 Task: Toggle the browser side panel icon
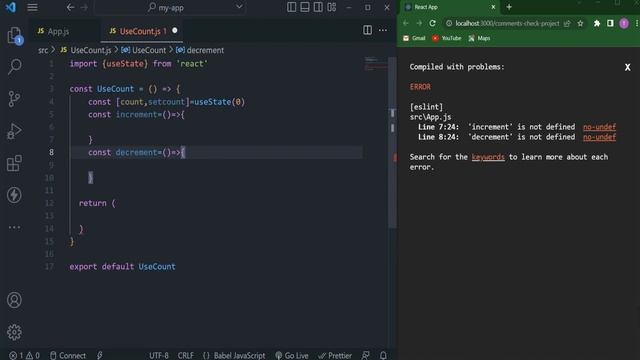point(610,23)
